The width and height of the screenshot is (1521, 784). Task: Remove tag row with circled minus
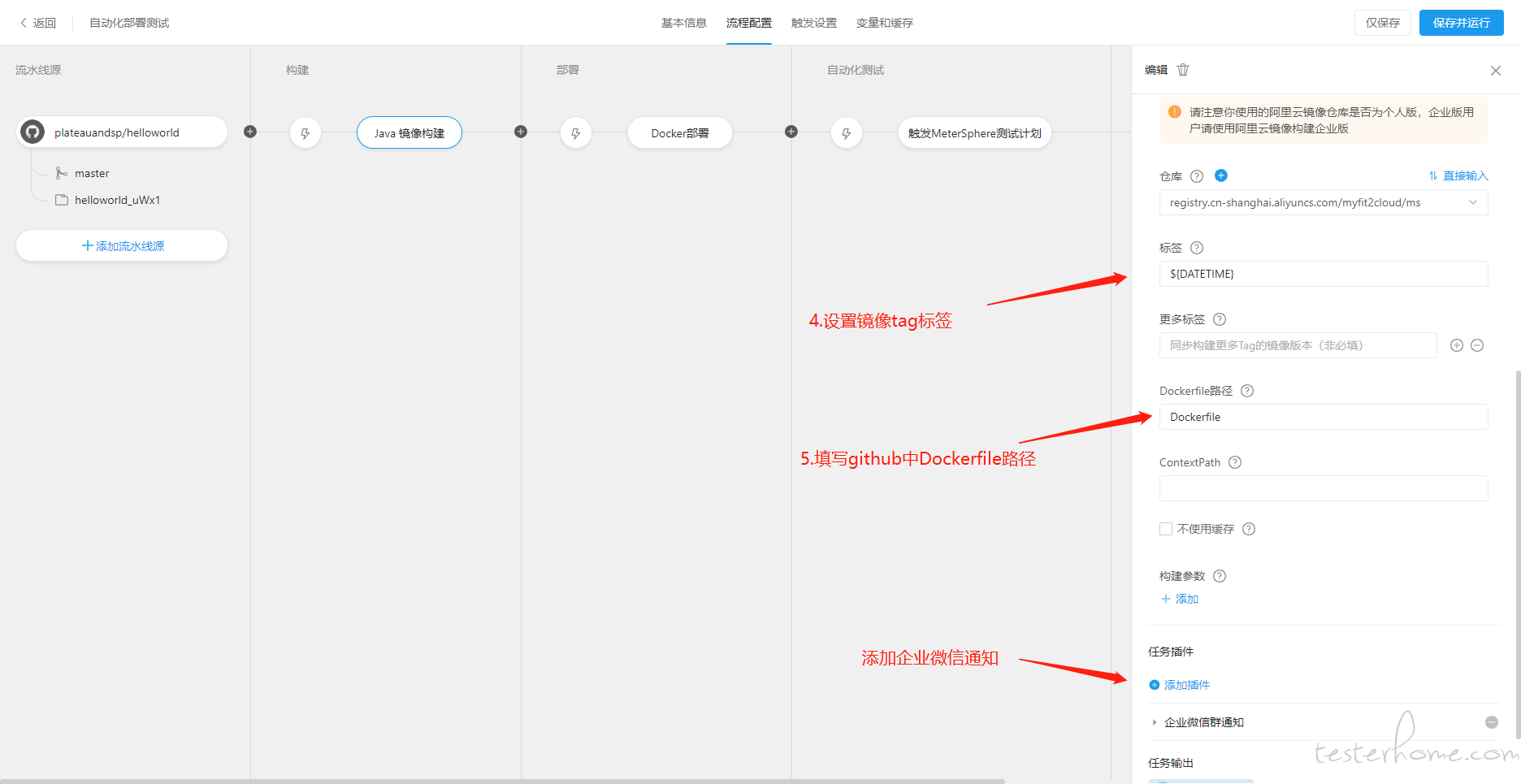[x=1478, y=345]
